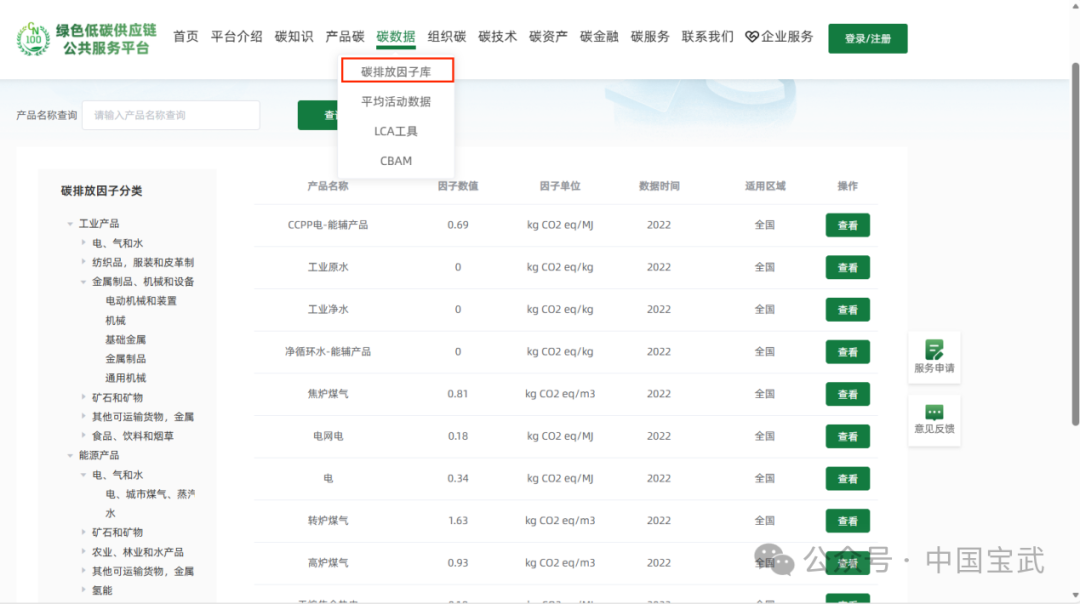Open the 碳金融 nav item
The width and height of the screenshot is (1080, 604).
pos(599,37)
